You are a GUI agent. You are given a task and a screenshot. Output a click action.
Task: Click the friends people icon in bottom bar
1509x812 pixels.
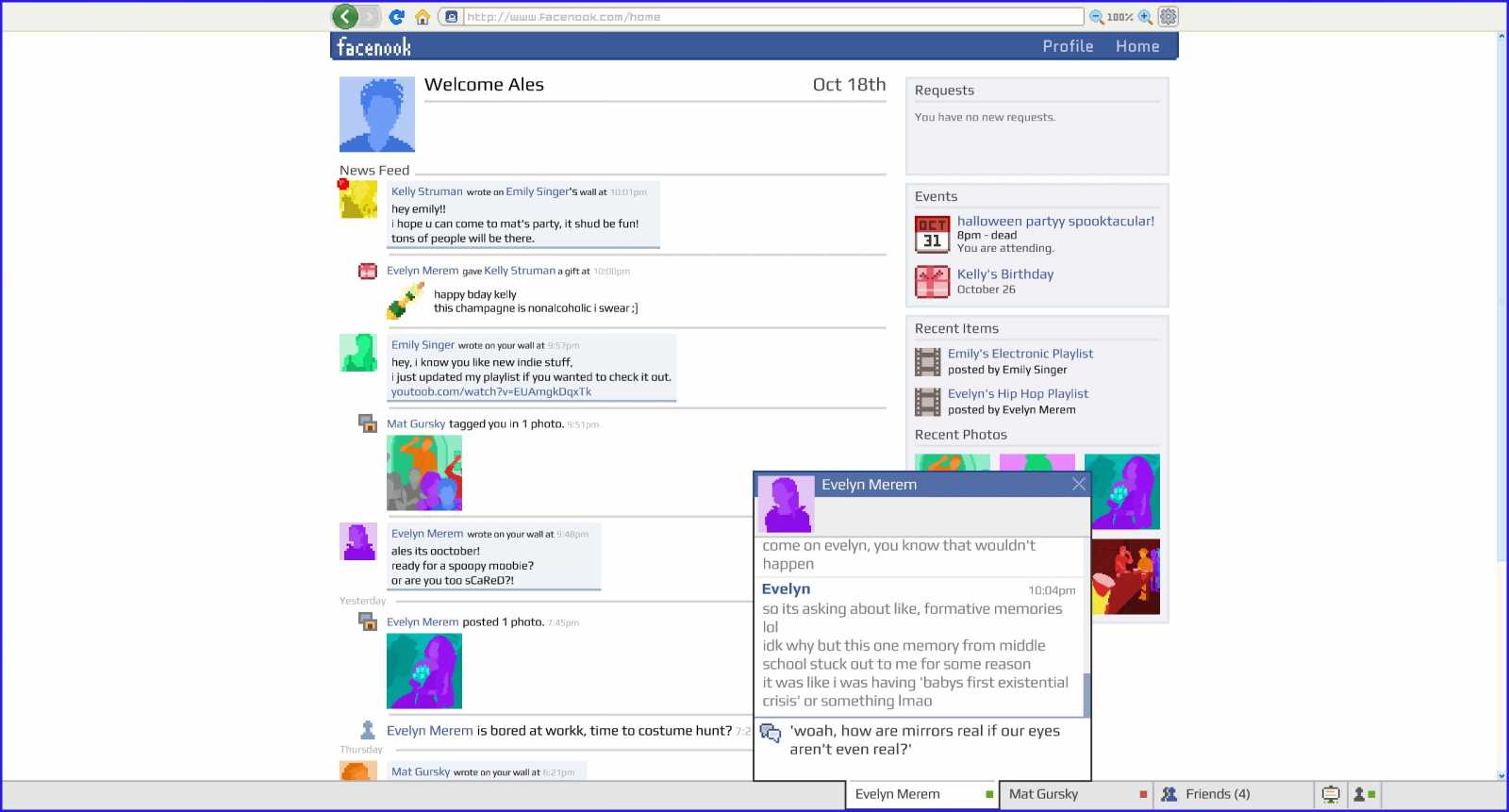click(1169, 795)
